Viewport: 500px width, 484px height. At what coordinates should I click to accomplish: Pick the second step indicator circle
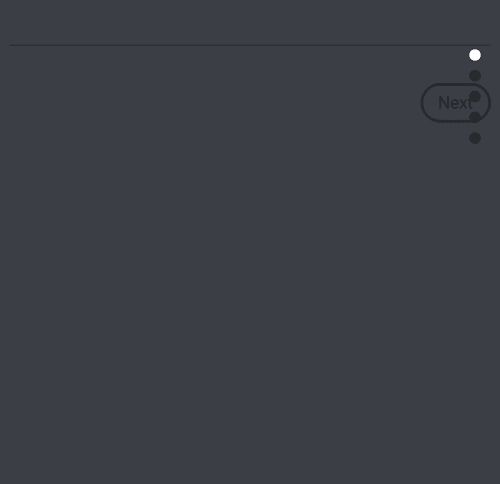tap(475, 76)
